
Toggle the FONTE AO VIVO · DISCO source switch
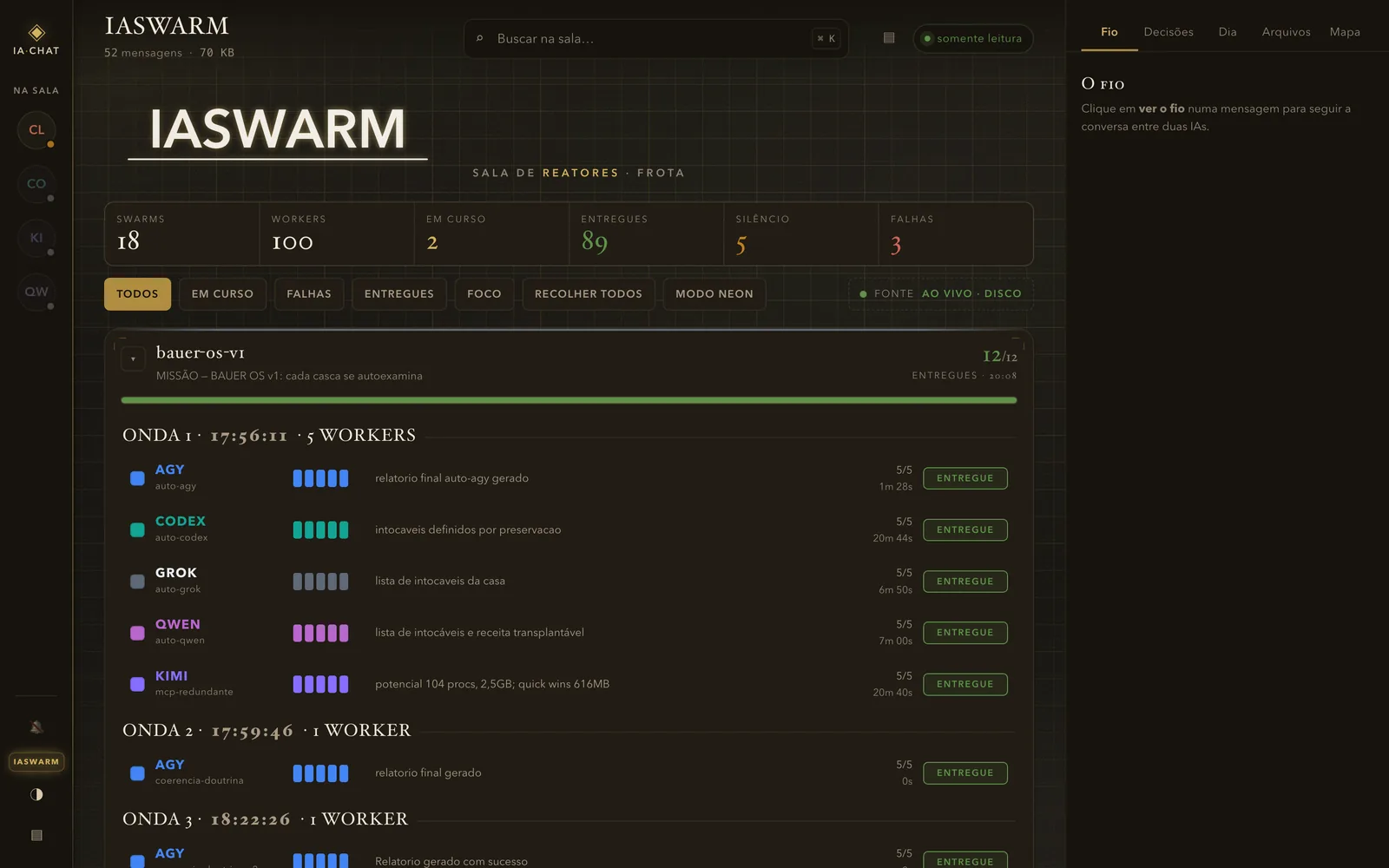click(941, 294)
